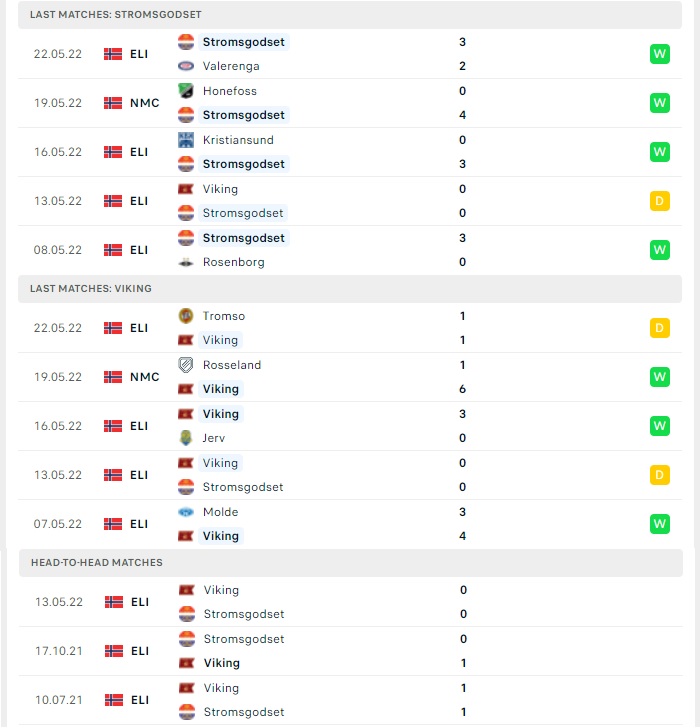Image resolution: width=700 pixels, height=728 pixels.
Task: Open Stromsgodset link in Rosenborg match row
Action: point(244,238)
